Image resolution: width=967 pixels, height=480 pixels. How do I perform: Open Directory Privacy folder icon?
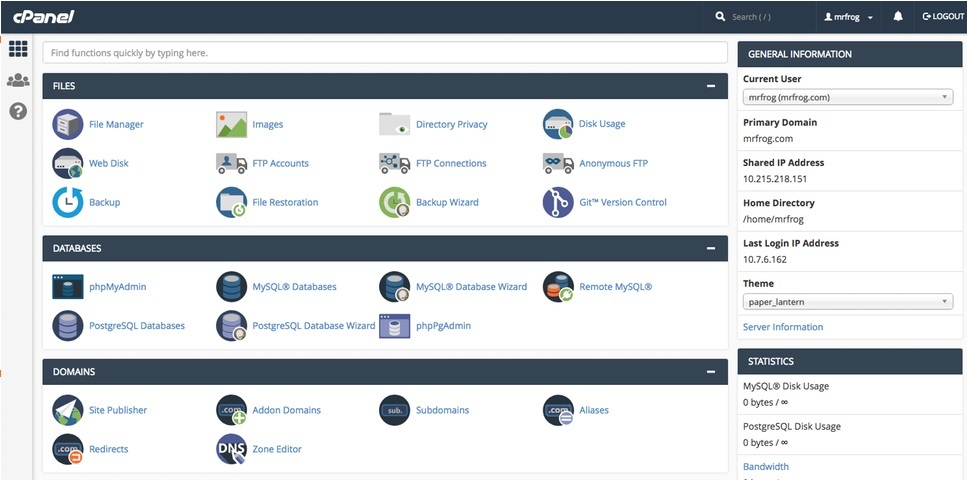pyautogui.click(x=395, y=124)
